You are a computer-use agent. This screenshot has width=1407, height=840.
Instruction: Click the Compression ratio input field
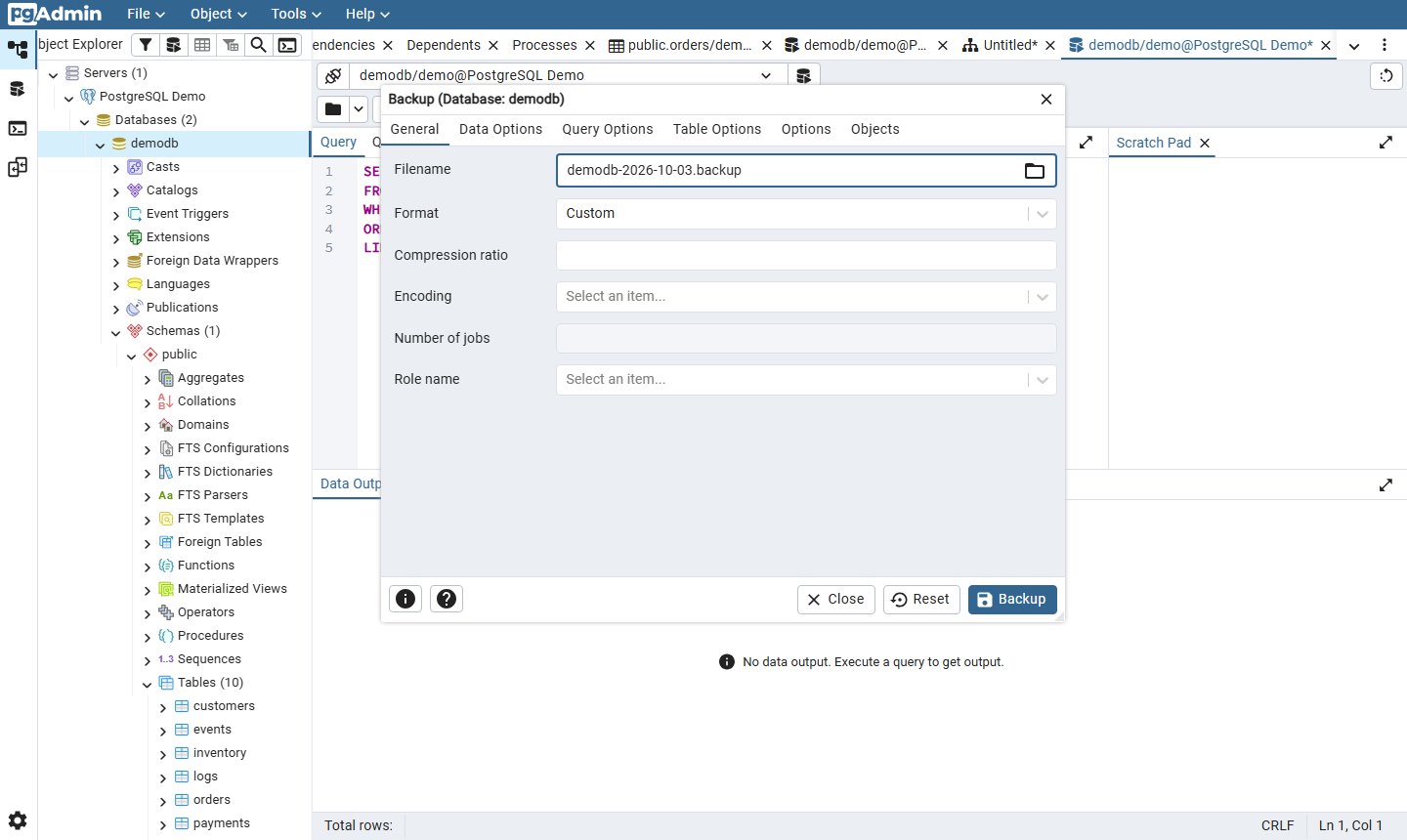click(806, 255)
